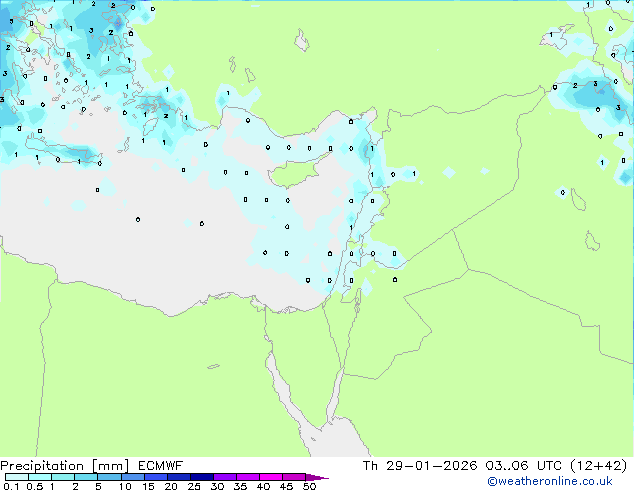
Task: Click the legend value "10"
Action: point(125,486)
